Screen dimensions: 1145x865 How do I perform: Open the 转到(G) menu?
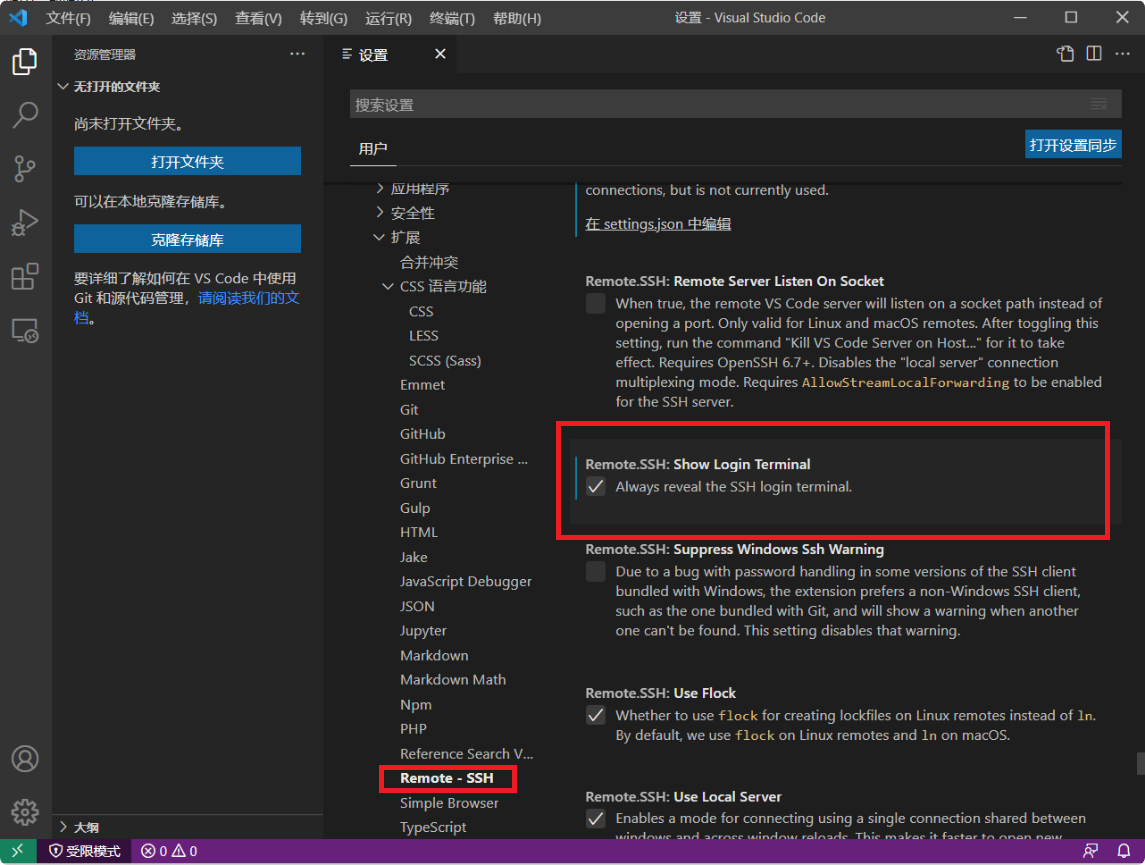coord(323,18)
